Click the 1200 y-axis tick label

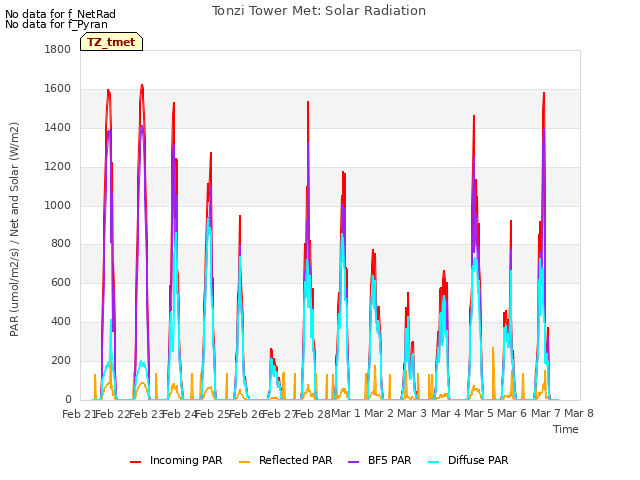(58, 167)
